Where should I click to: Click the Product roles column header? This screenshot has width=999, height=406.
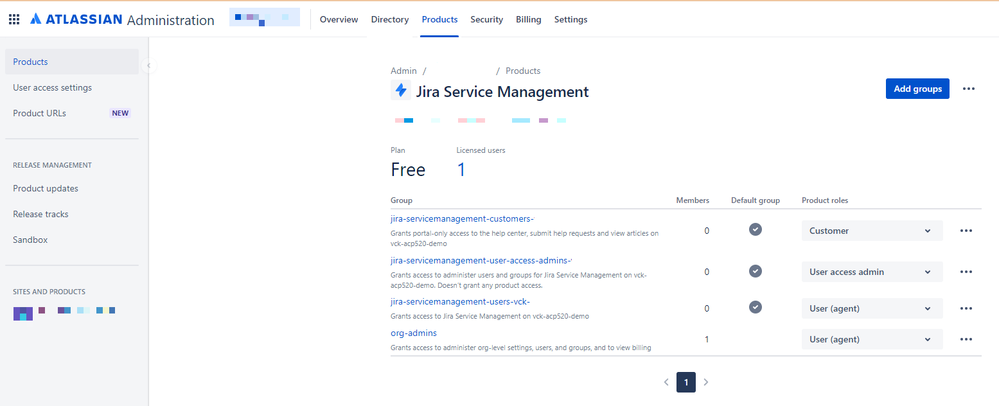click(824, 200)
